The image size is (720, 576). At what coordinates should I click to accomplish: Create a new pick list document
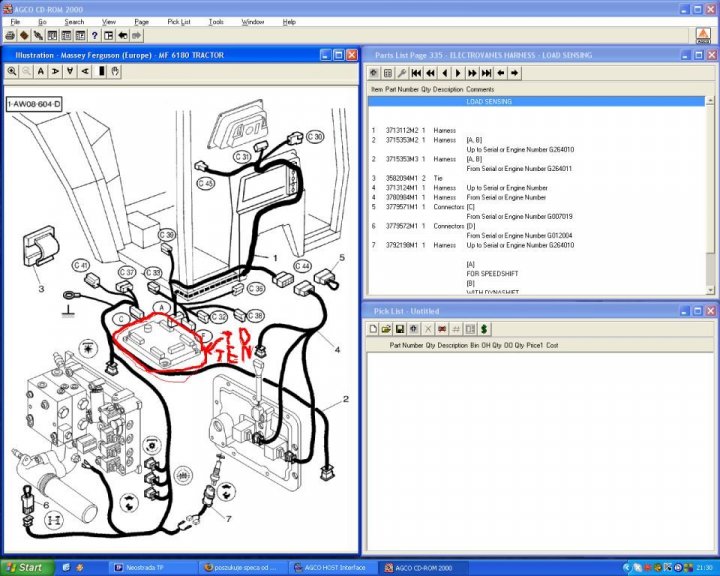pyautogui.click(x=373, y=328)
